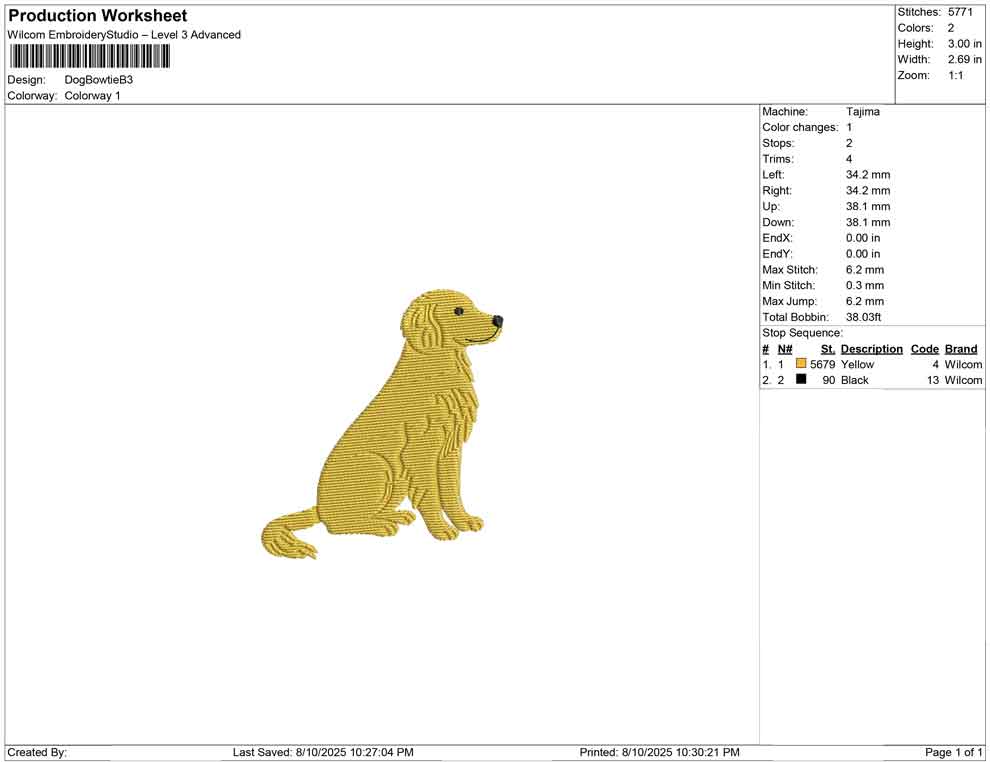Click the 'Code' column header
The height and width of the screenshot is (762, 990).
click(x=925, y=349)
